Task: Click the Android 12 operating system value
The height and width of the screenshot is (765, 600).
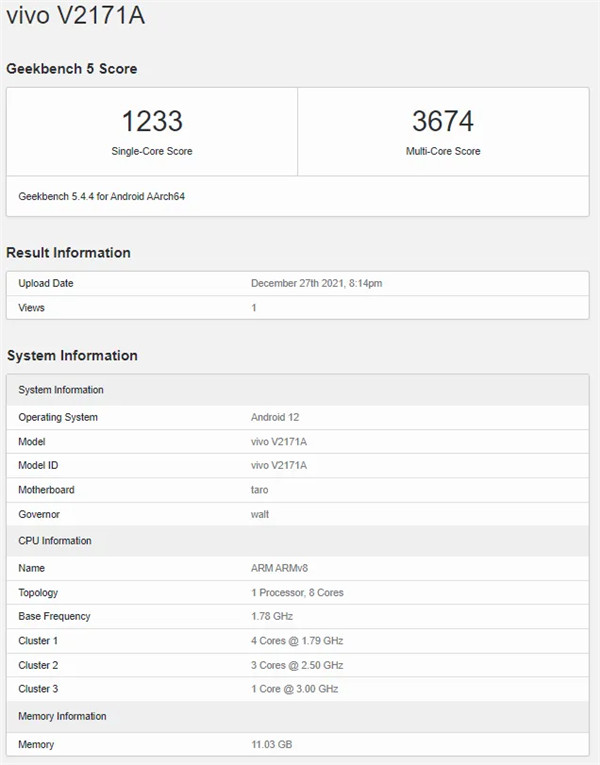Action: tap(275, 418)
